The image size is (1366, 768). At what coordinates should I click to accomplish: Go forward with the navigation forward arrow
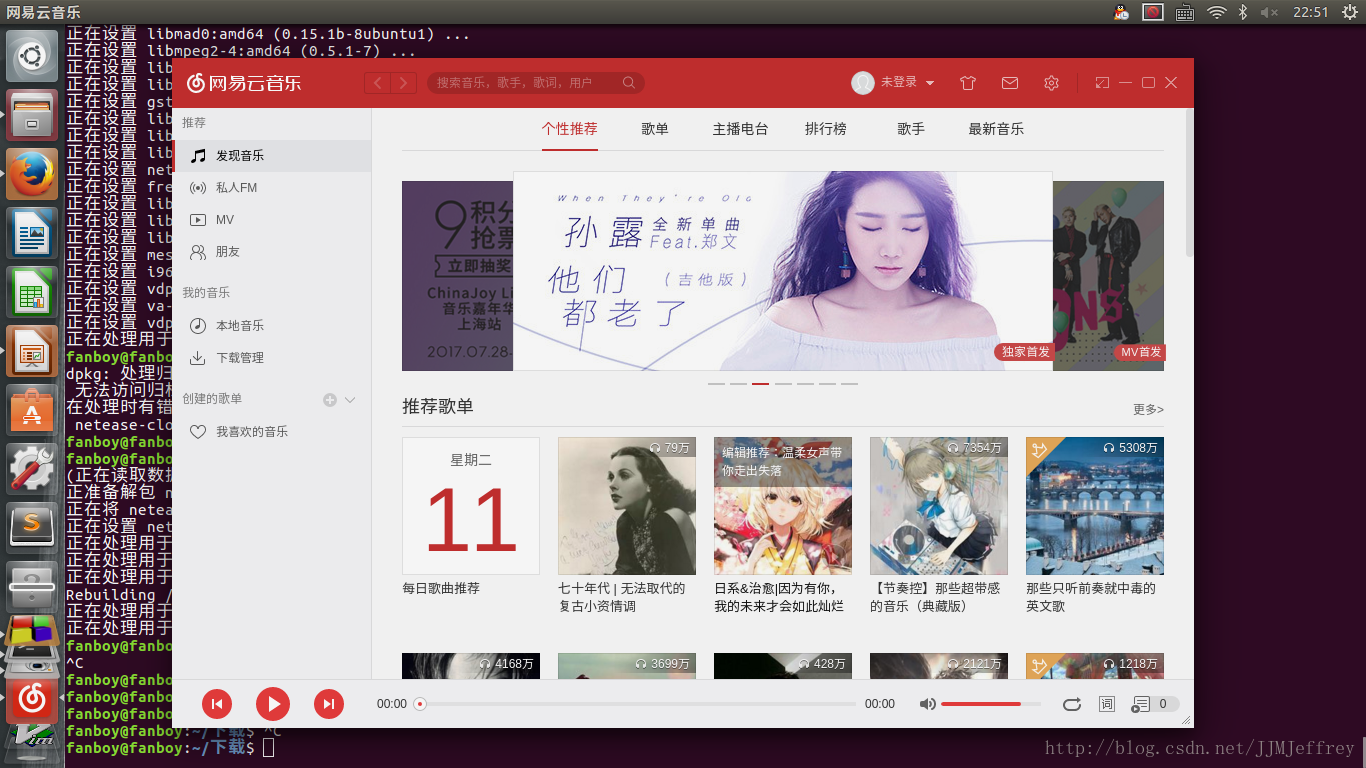click(x=404, y=83)
